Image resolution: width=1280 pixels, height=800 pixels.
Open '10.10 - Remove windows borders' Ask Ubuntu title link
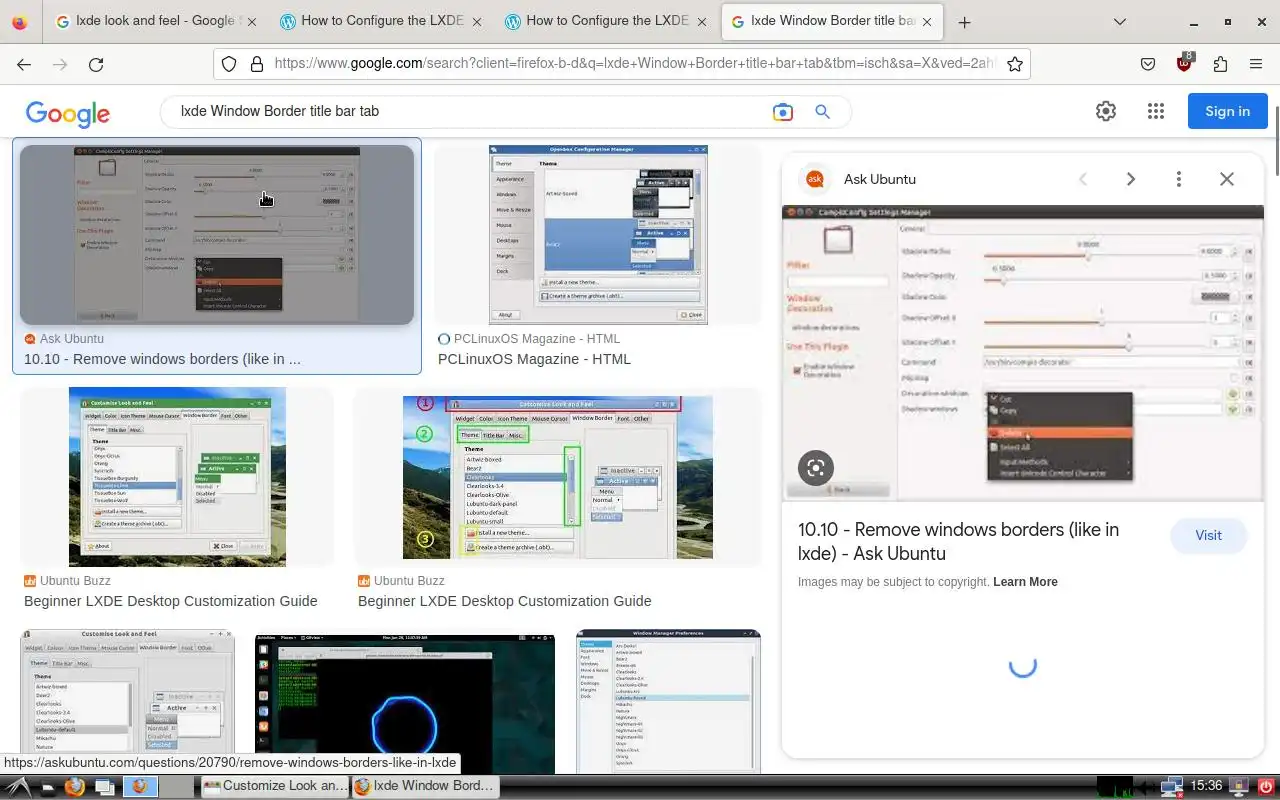[x=958, y=541]
